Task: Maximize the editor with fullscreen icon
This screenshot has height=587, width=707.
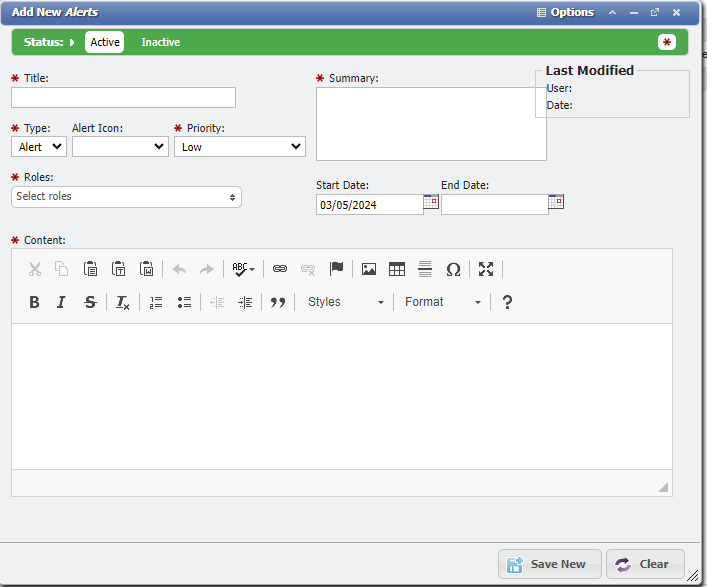Action: tap(486, 269)
